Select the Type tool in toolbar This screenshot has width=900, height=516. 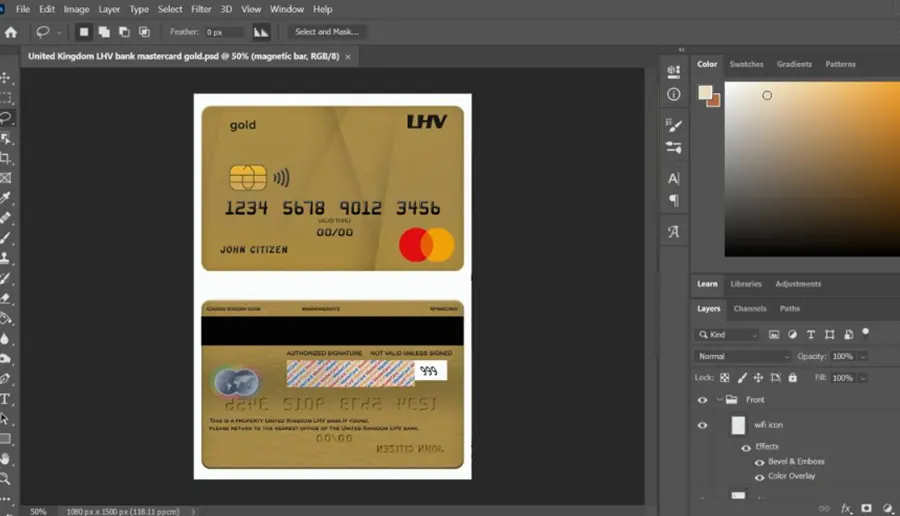click(x=5, y=399)
